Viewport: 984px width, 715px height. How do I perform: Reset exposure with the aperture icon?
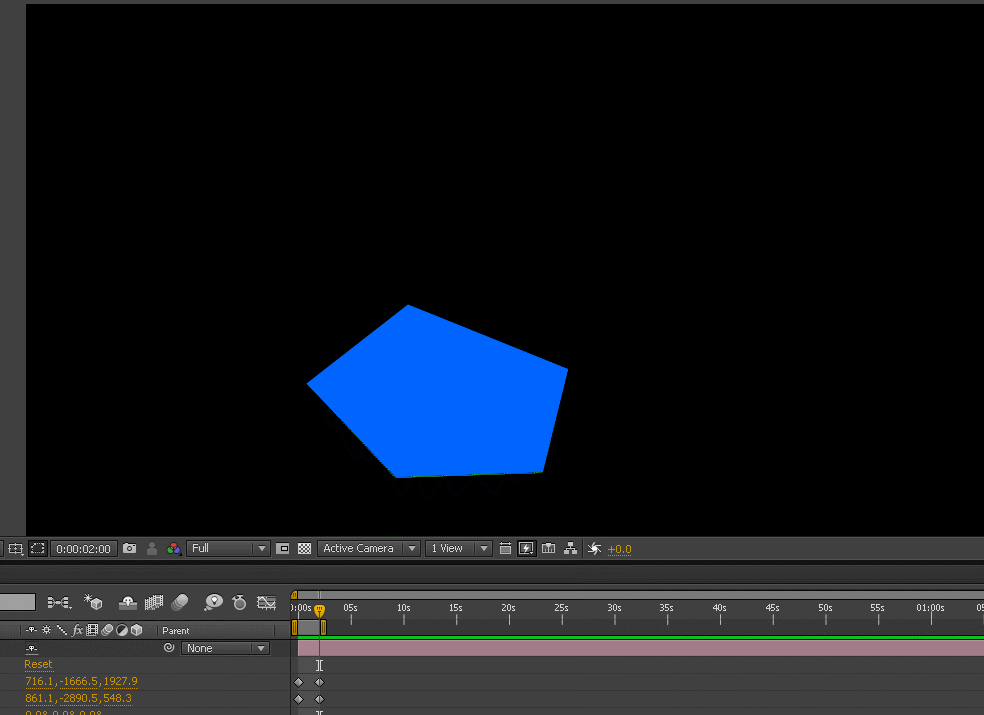[x=594, y=549]
